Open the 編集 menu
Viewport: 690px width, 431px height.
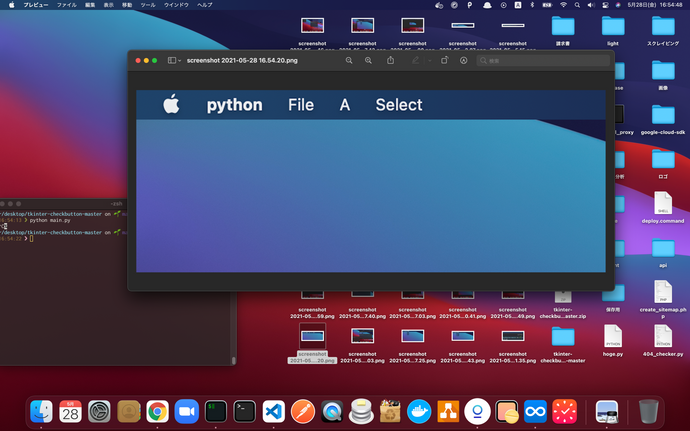90,5
